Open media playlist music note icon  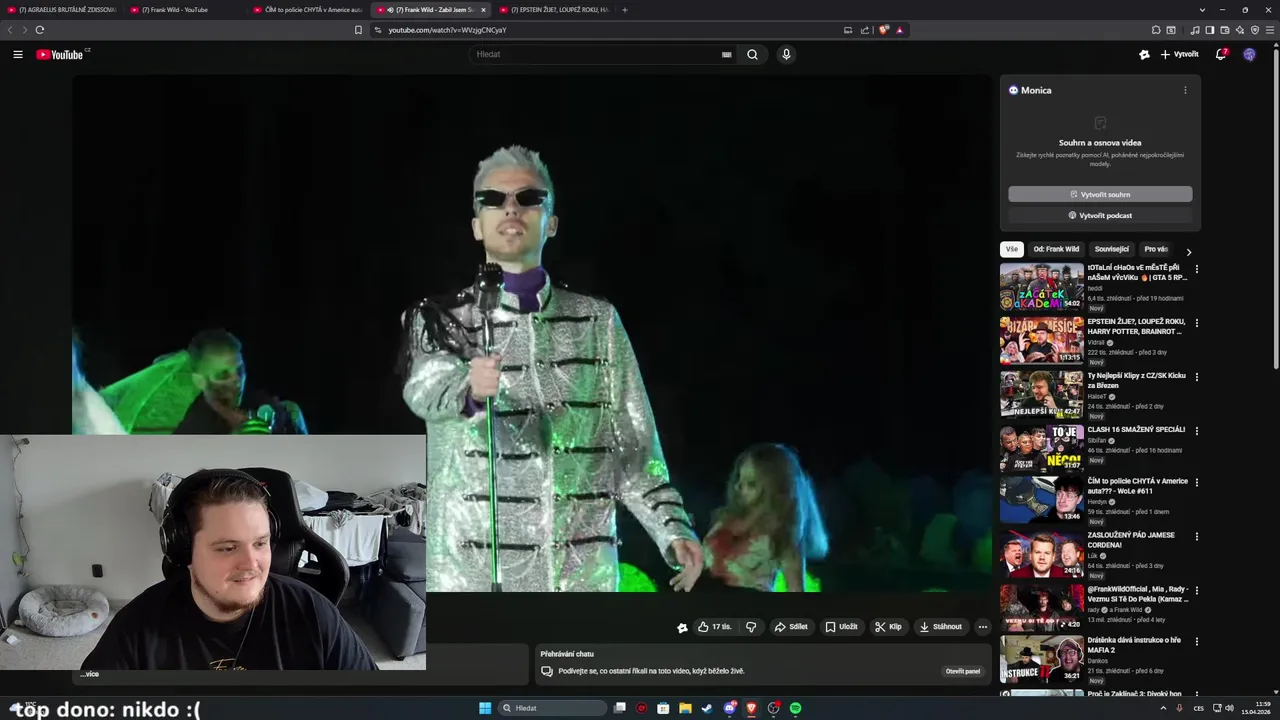coord(1194,30)
